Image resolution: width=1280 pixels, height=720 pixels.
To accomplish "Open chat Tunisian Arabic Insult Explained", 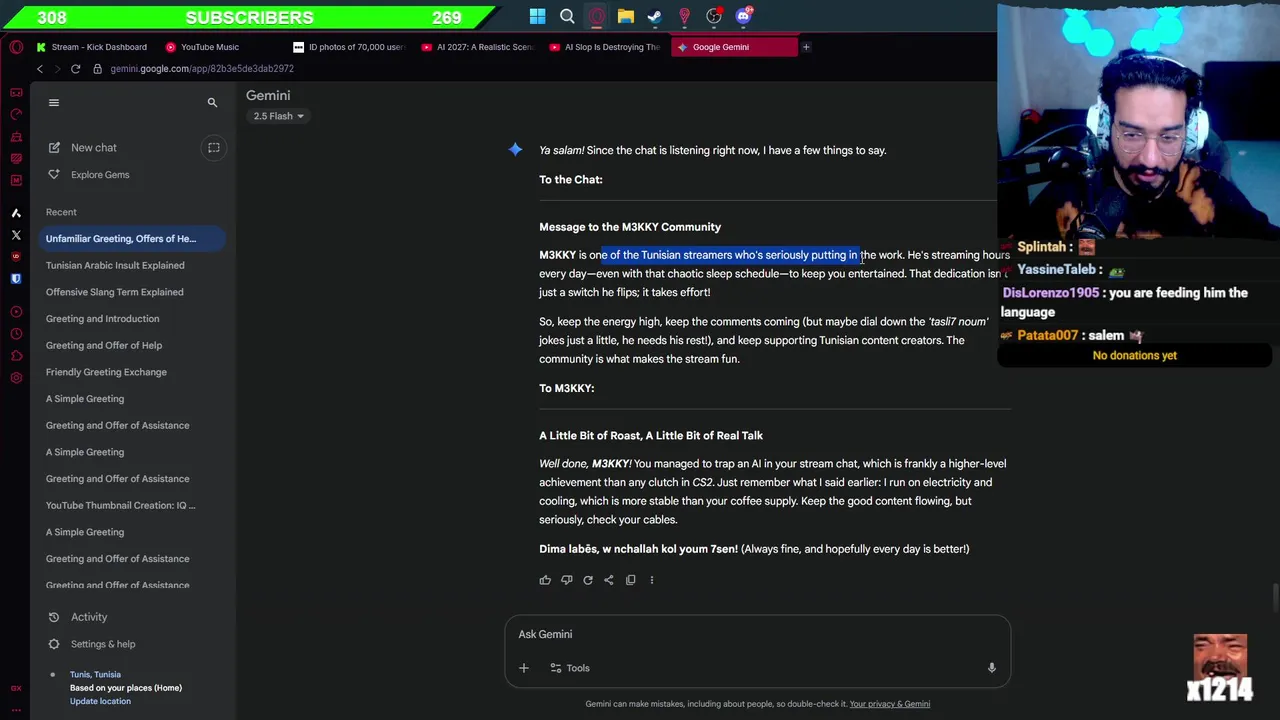I will (x=115, y=266).
